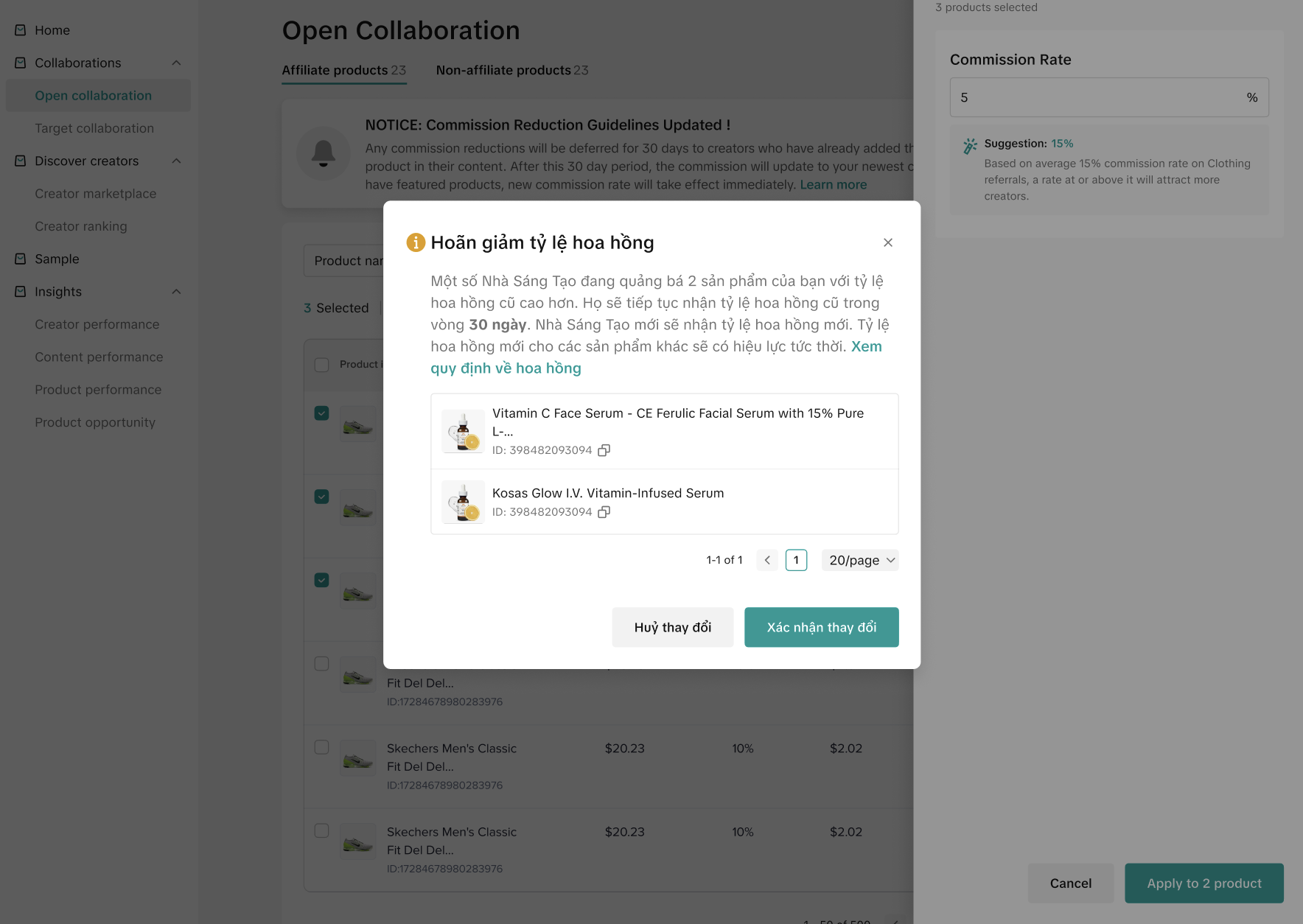The height and width of the screenshot is (924, 1303).
Task: Collapse the Collaborations sidebar section
Action: (176, 63)
